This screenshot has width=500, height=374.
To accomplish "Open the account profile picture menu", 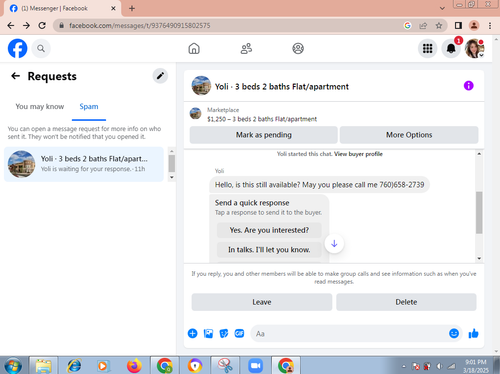I will coord(474,49).
